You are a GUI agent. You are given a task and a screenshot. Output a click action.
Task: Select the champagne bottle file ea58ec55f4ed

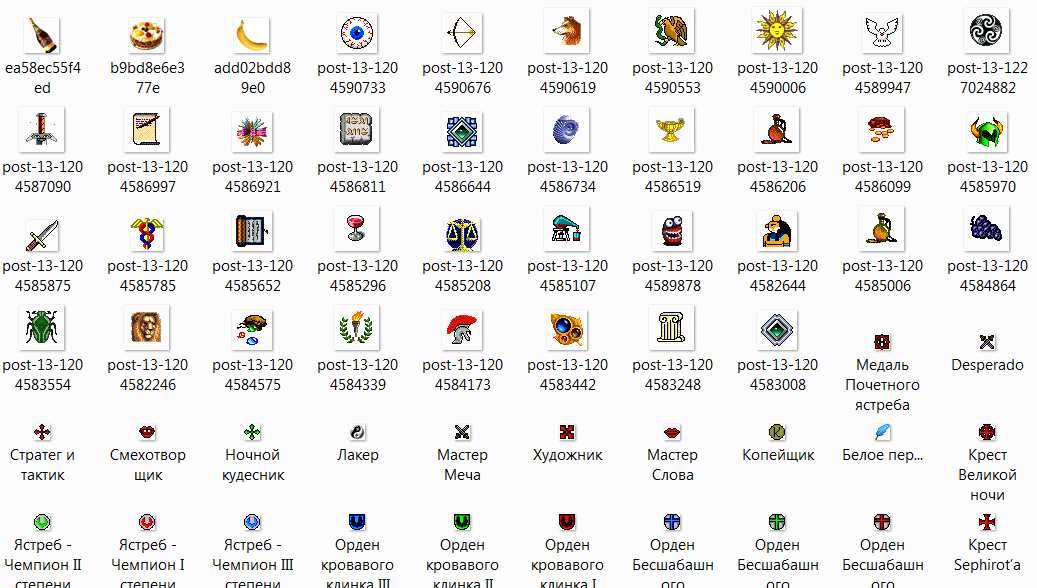click(x=42, y=36)
